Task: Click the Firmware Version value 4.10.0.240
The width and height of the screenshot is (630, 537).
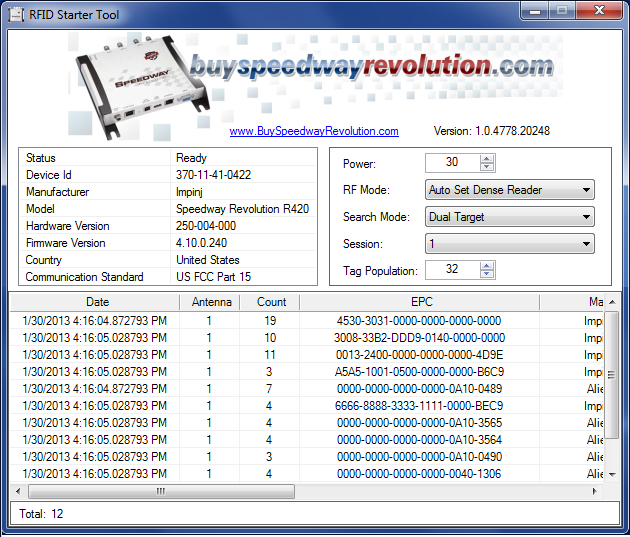Action: point(201,243)
